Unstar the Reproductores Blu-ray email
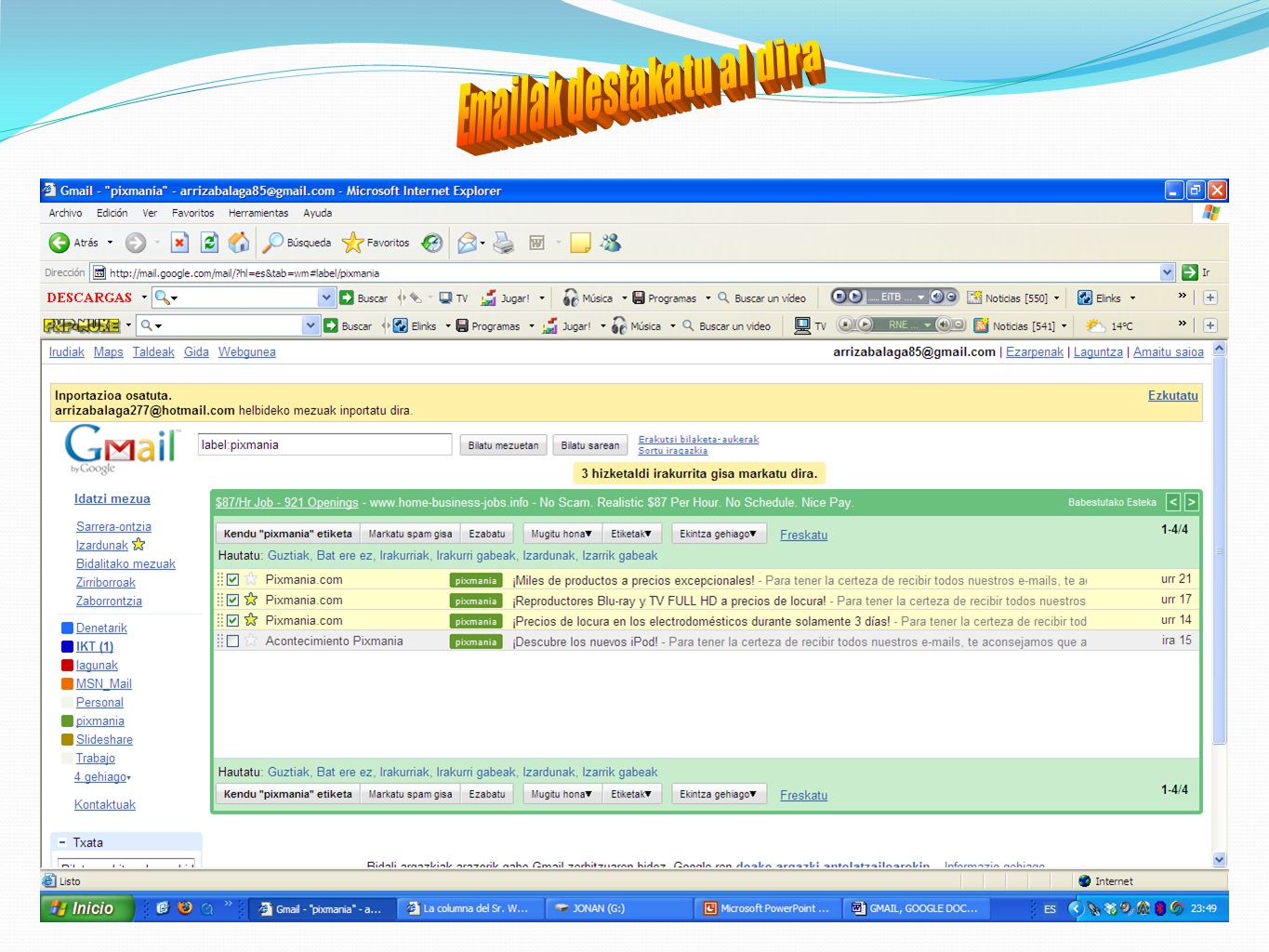Image resolution: width=1269 pixels, height=952 pixels. pos(251,600)
